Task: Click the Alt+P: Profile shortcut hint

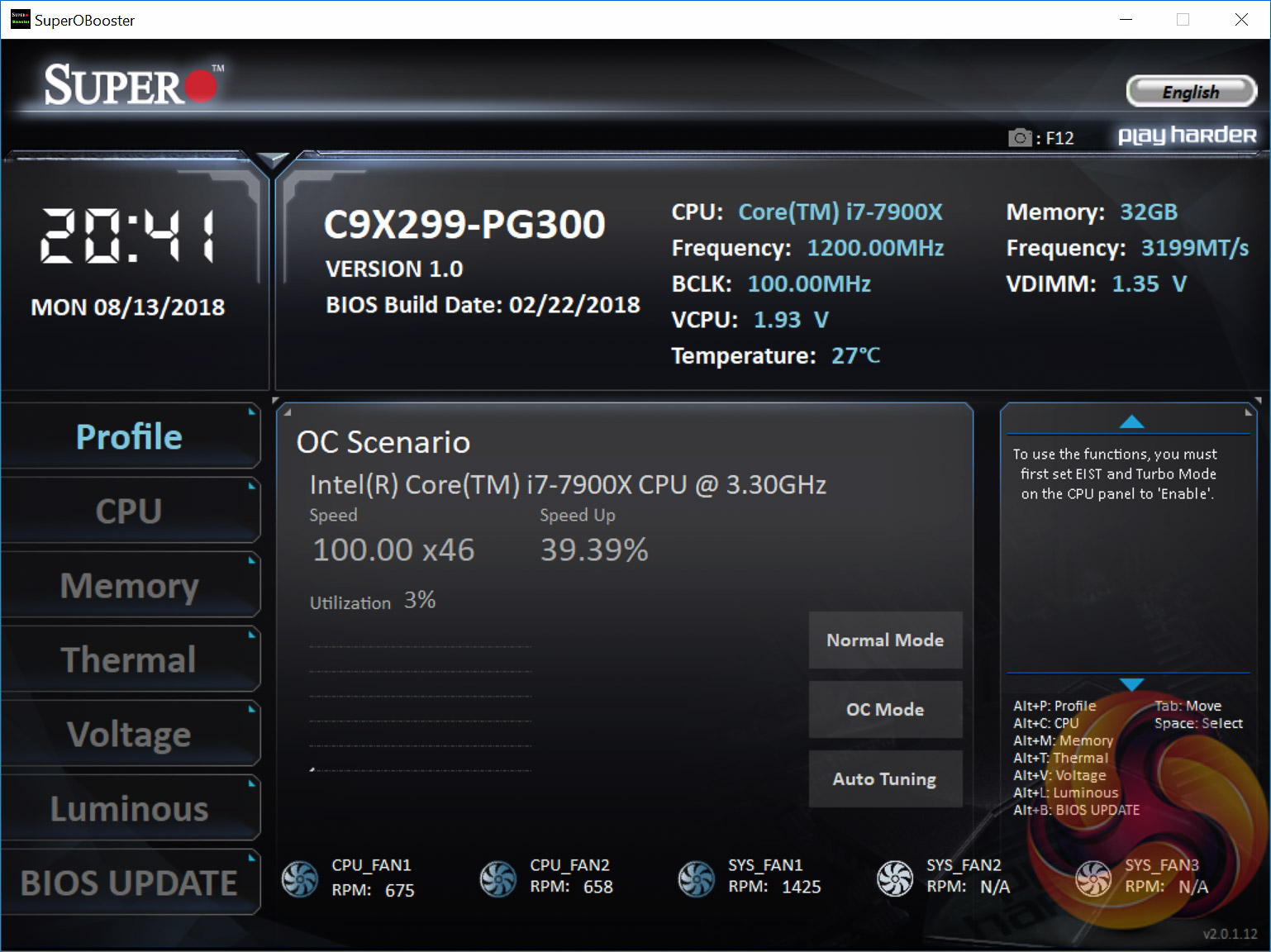Action: [x=1054, y=706]
